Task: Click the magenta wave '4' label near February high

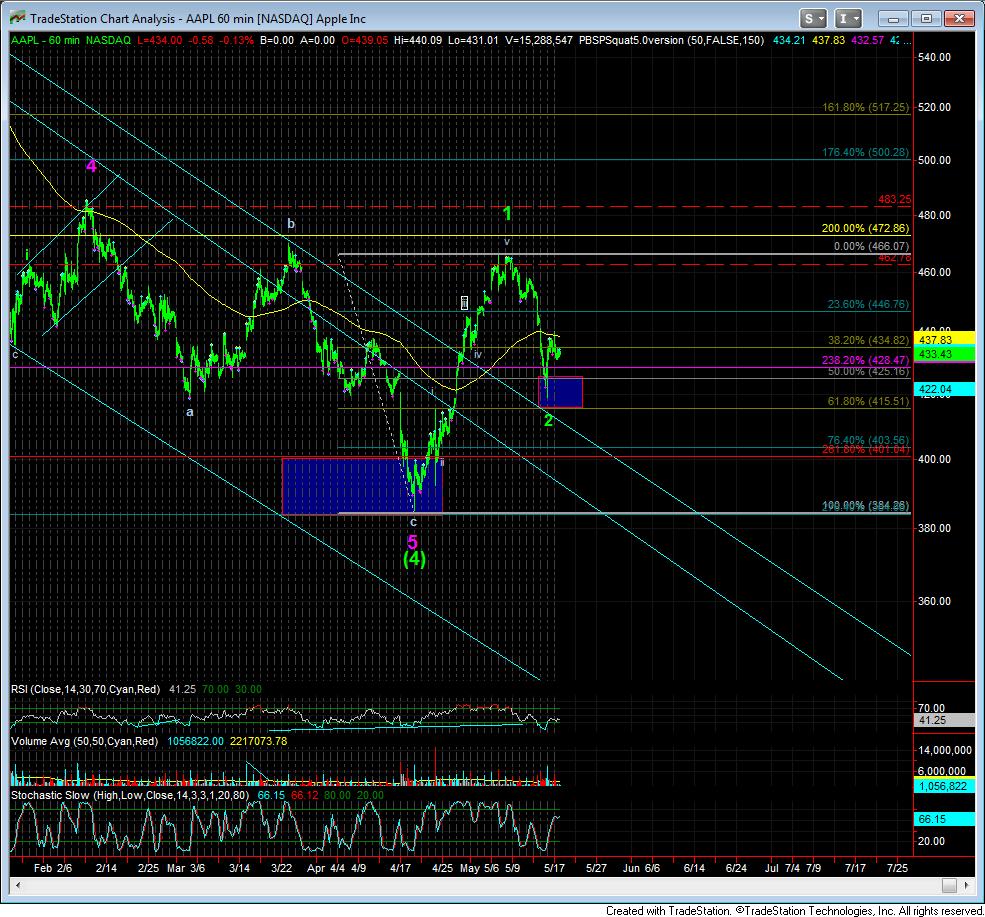Action: pyautogui.click(x=91, y=166)
